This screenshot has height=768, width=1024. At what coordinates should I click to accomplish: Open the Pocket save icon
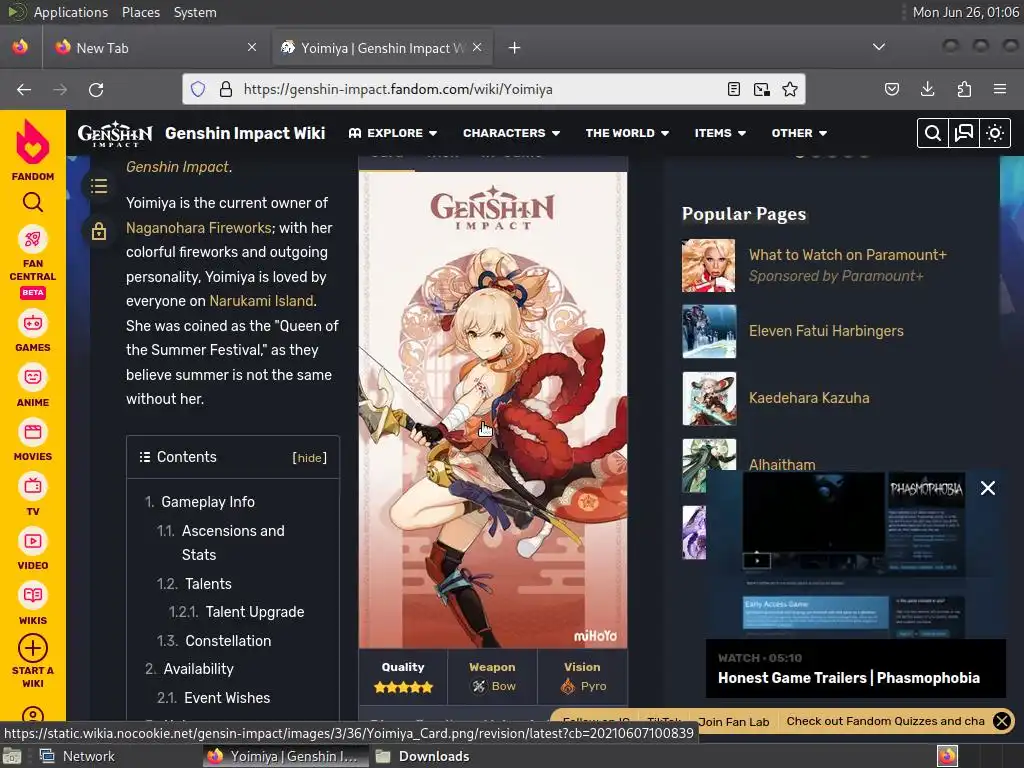coord(892,89)
